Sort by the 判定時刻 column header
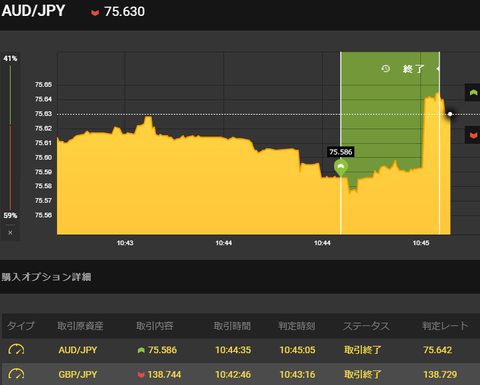The image size is (480, 385). 297,326
